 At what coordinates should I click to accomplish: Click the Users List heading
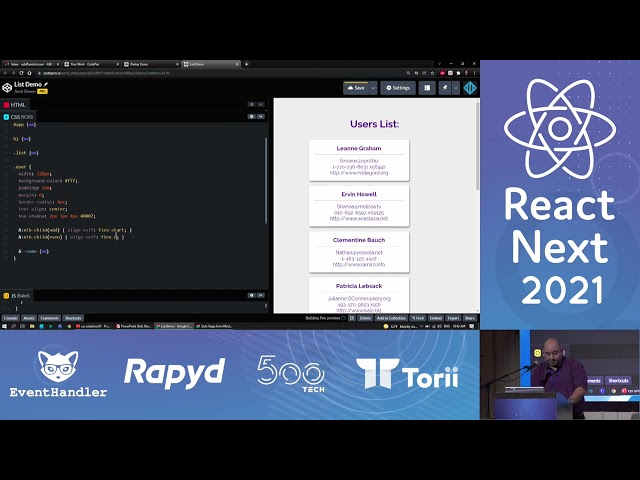(x=374, y=124)
